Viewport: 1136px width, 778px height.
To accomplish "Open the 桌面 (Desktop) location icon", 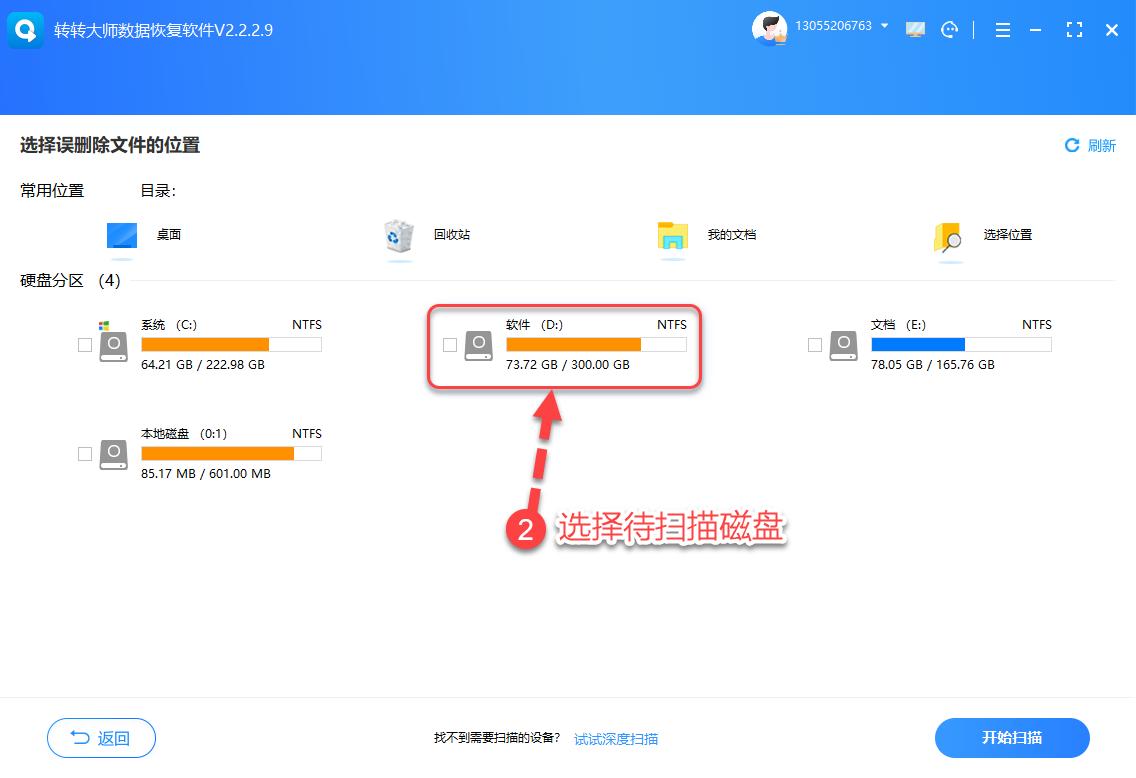I will coord(121,235).
